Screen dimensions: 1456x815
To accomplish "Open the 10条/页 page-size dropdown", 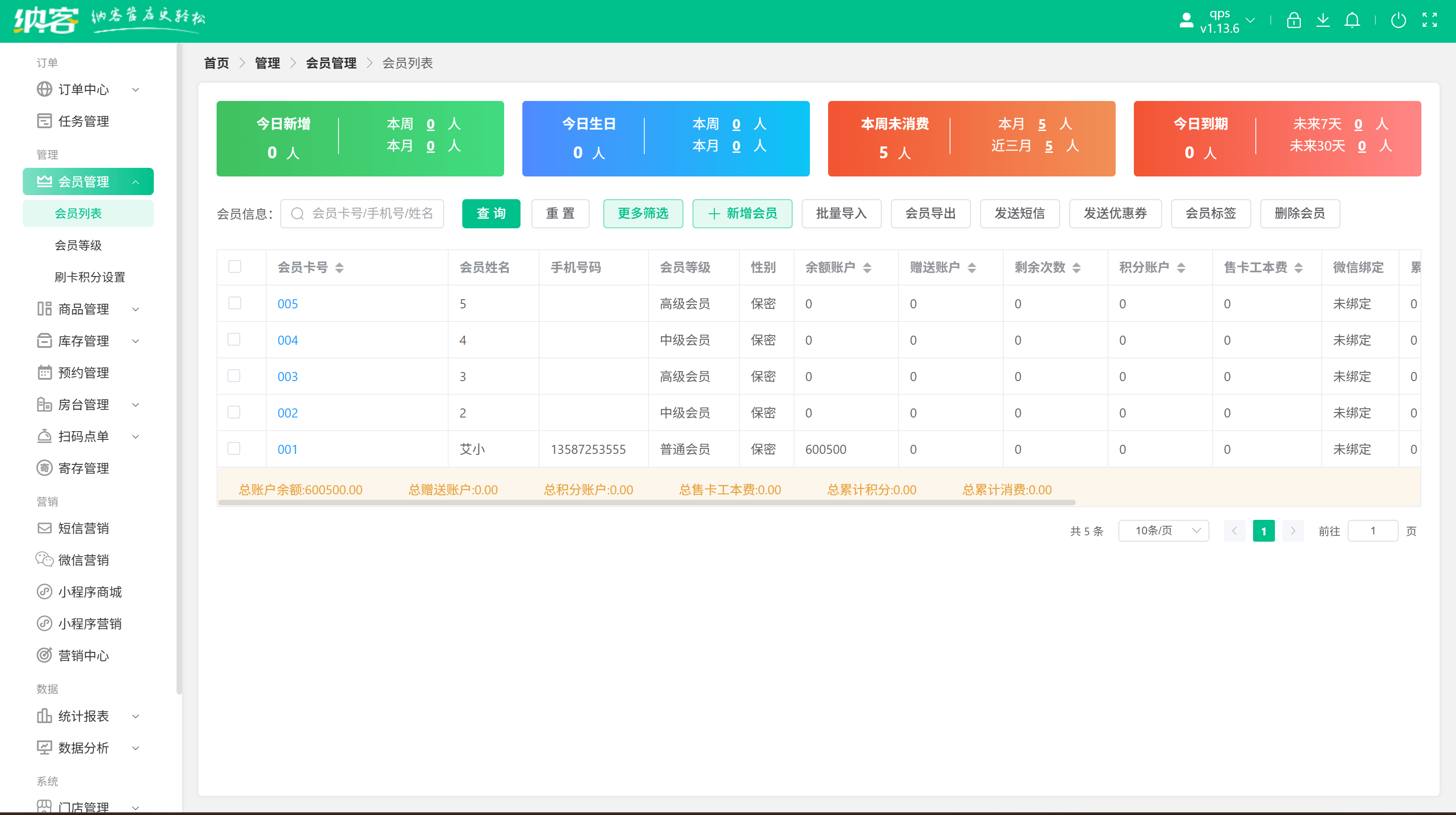I will 1163,530.
